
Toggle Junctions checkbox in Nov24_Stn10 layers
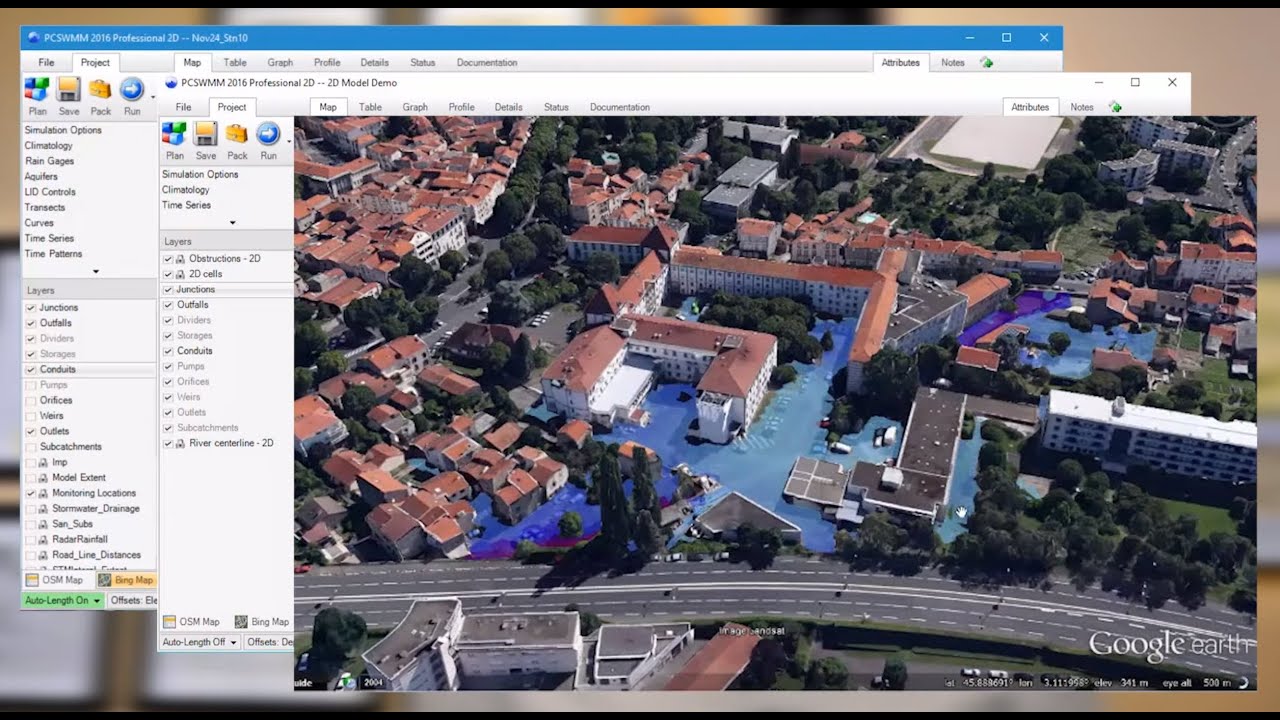[30, 308]
